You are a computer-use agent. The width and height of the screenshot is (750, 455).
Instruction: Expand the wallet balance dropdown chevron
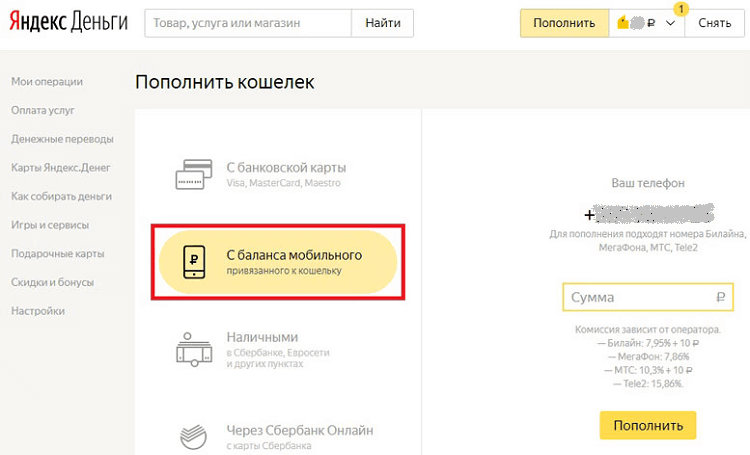coord(671,23)
